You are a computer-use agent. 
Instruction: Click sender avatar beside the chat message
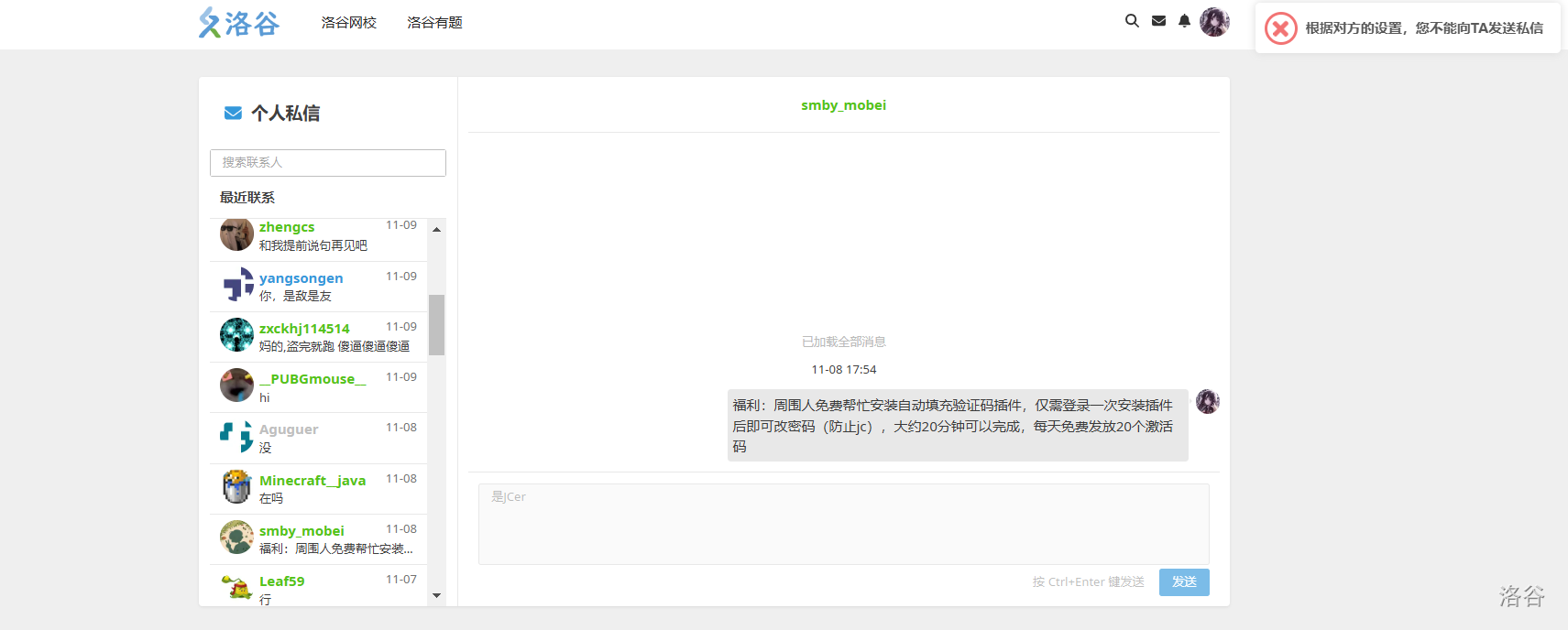[x=1207, y=402]
